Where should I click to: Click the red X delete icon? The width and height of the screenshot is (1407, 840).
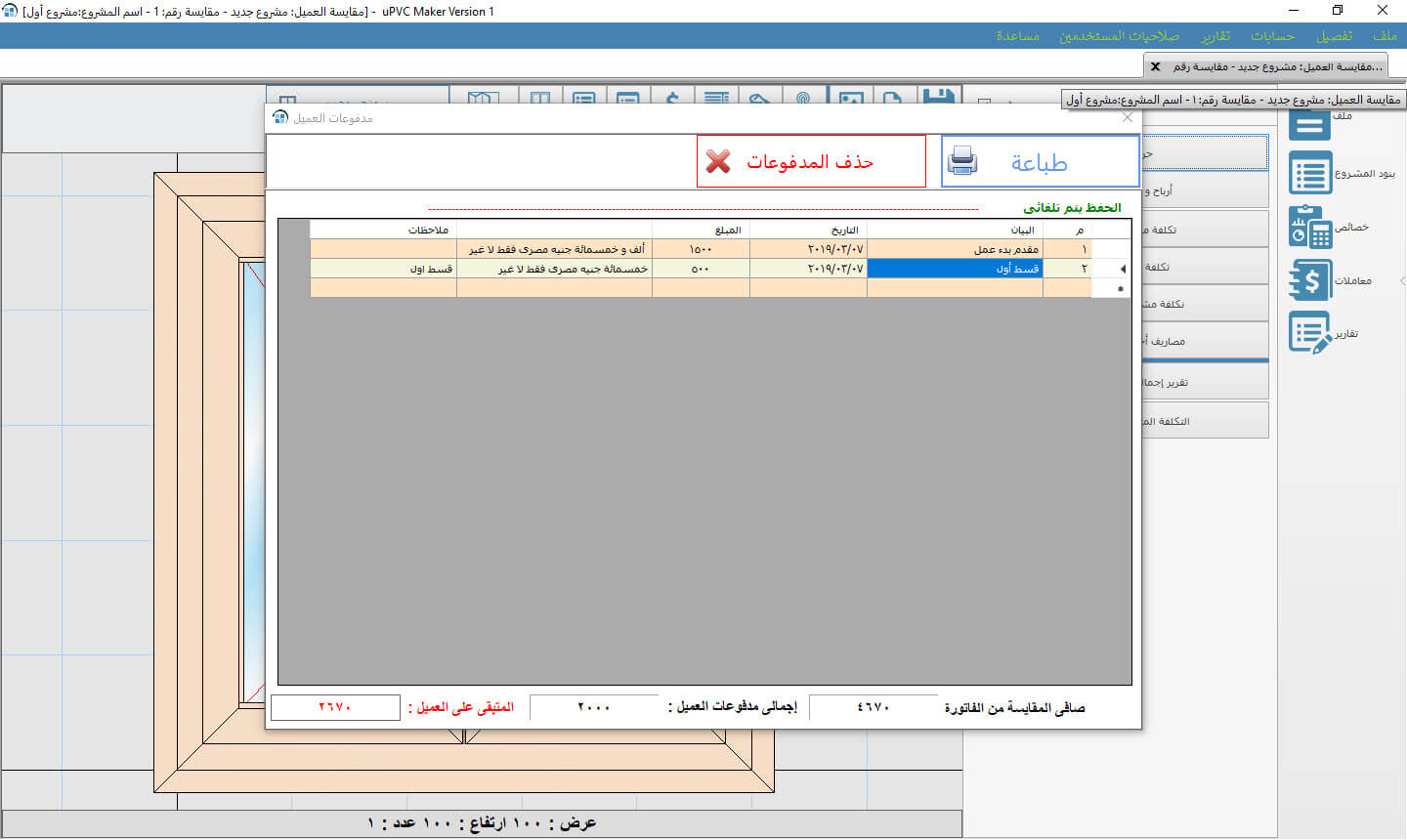(x=718, y=162)
